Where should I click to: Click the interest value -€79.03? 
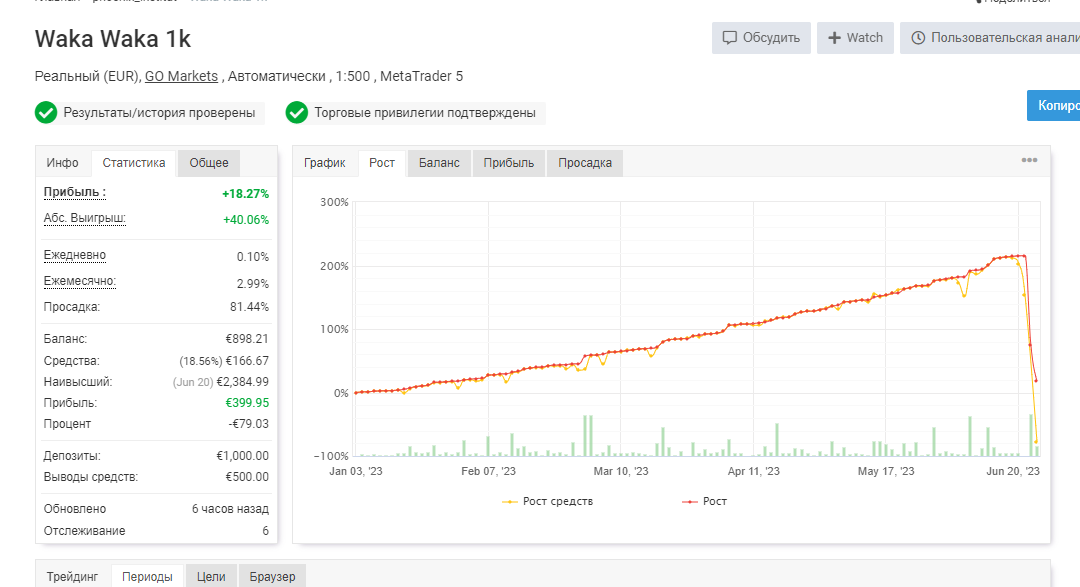tap(249, 424)
